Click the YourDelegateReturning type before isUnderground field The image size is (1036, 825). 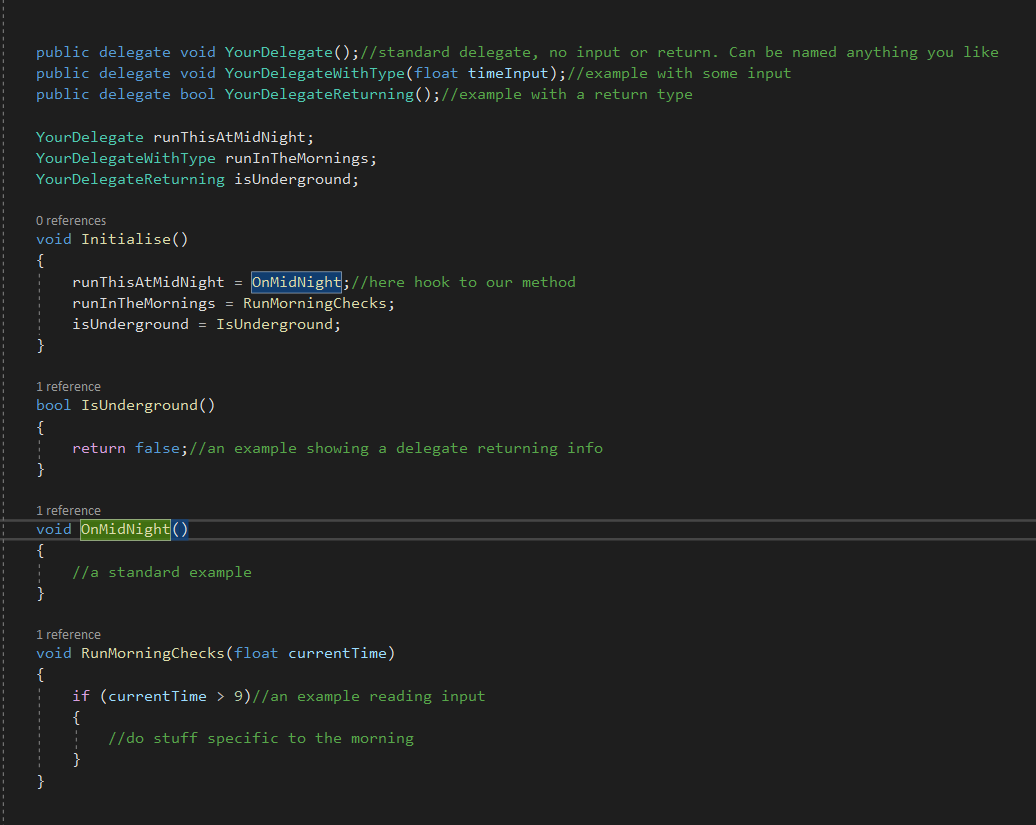pos(130,180)
